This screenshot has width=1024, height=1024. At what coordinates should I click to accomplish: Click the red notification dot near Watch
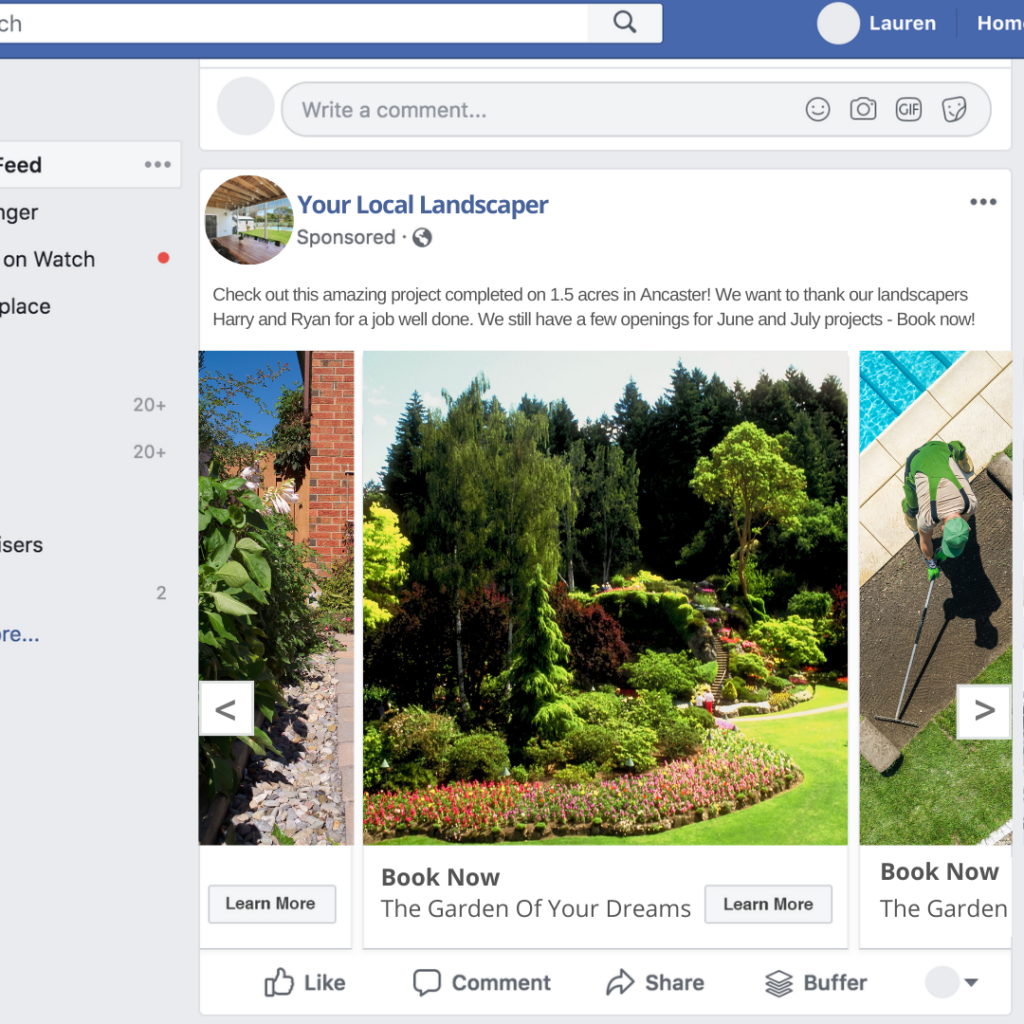(x=163, y=258)
